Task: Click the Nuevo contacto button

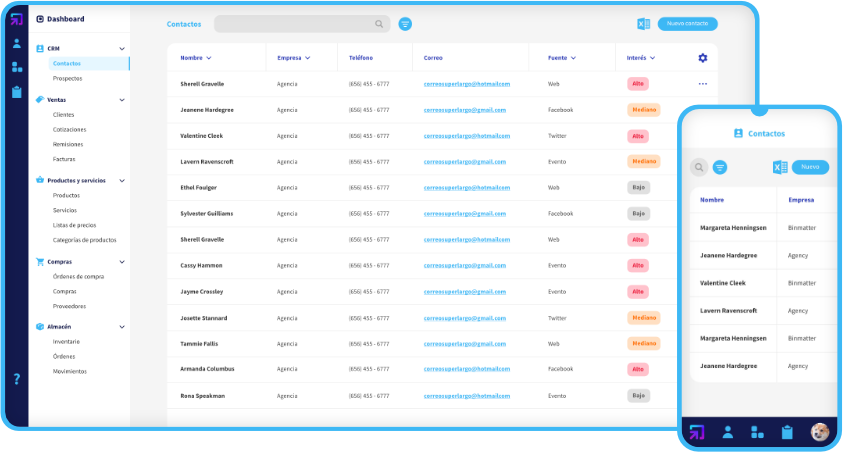Action: 688,23
